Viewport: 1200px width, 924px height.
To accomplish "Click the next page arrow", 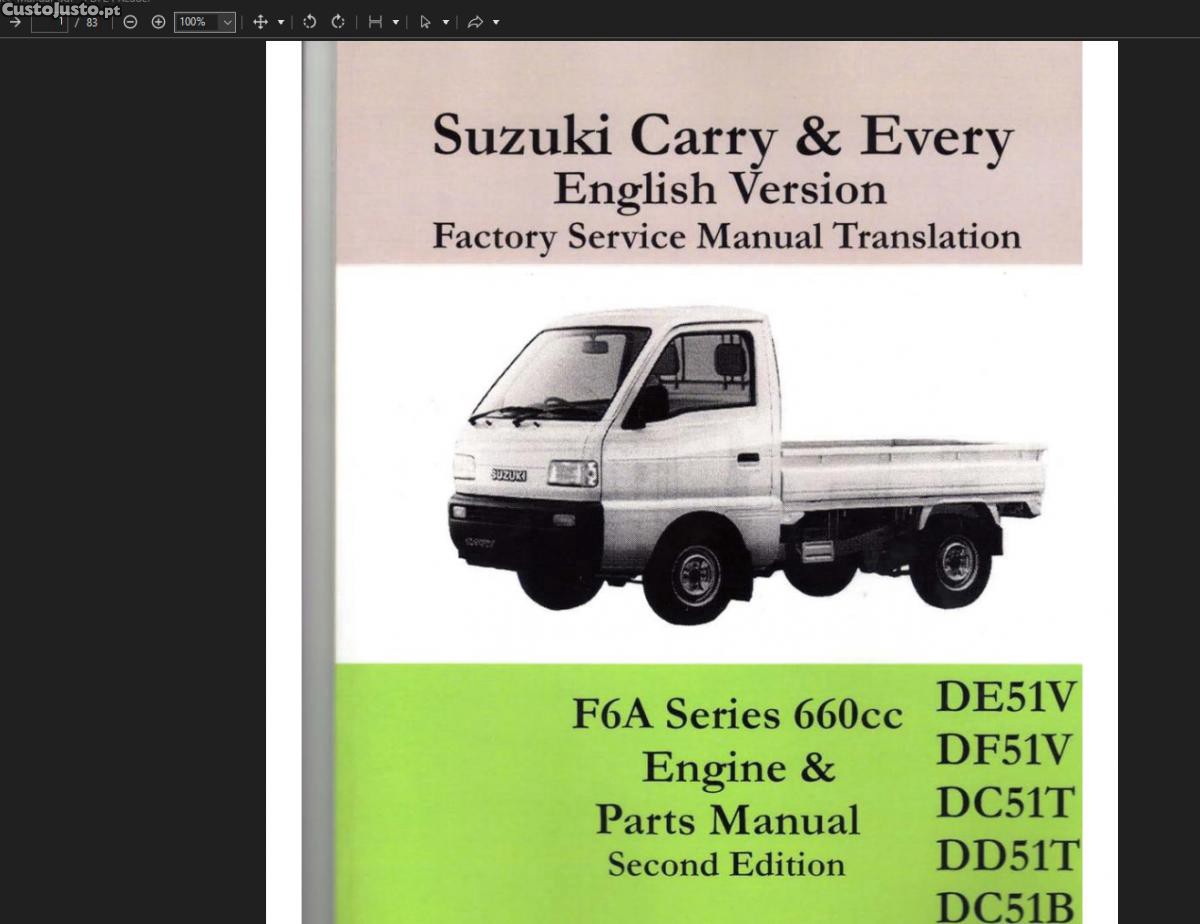I will [x=15, y=22].
